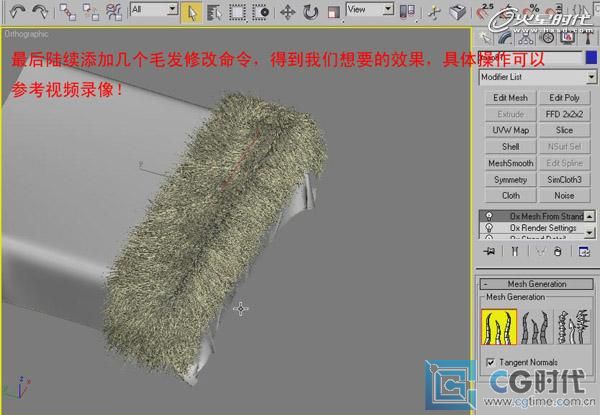Click the UVW Map modifier button
The width and height of the screenshot is (600, 415).
pos(510,130)
